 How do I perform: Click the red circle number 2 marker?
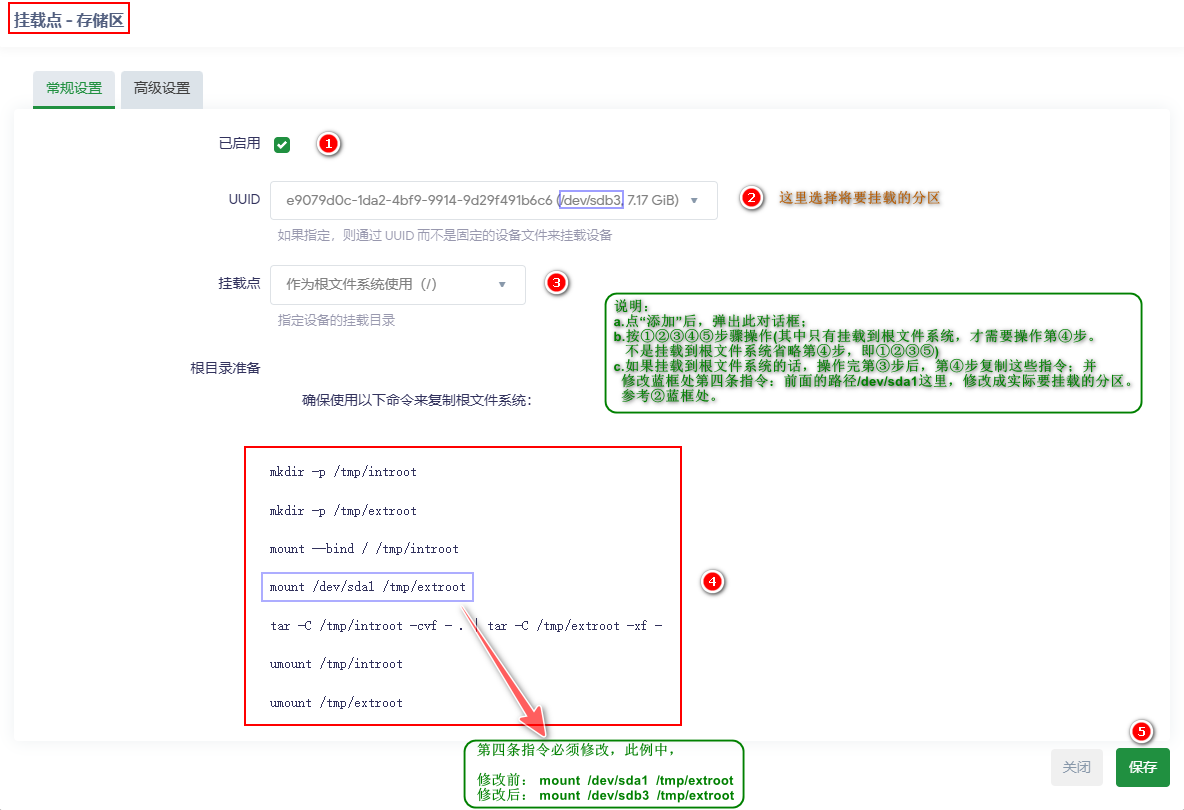click(751, 198)
